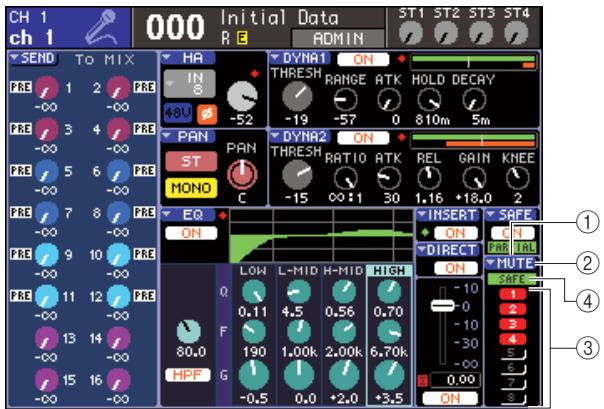The height and width of the screenshot is (409, 604).
Task: Select the DYNA2 RATIO knob
Action: click(x=345, y=178)
